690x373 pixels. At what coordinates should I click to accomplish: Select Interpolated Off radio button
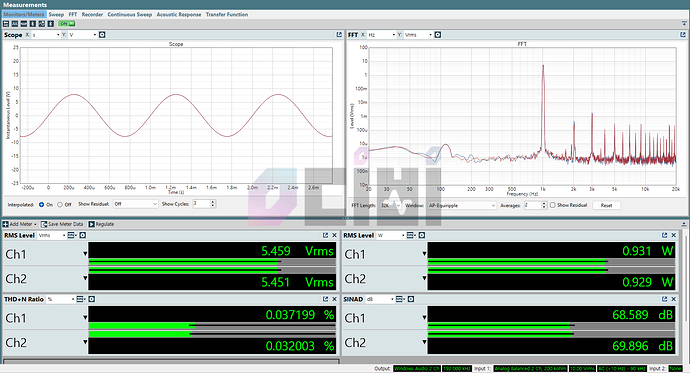(x=60, y=205)
